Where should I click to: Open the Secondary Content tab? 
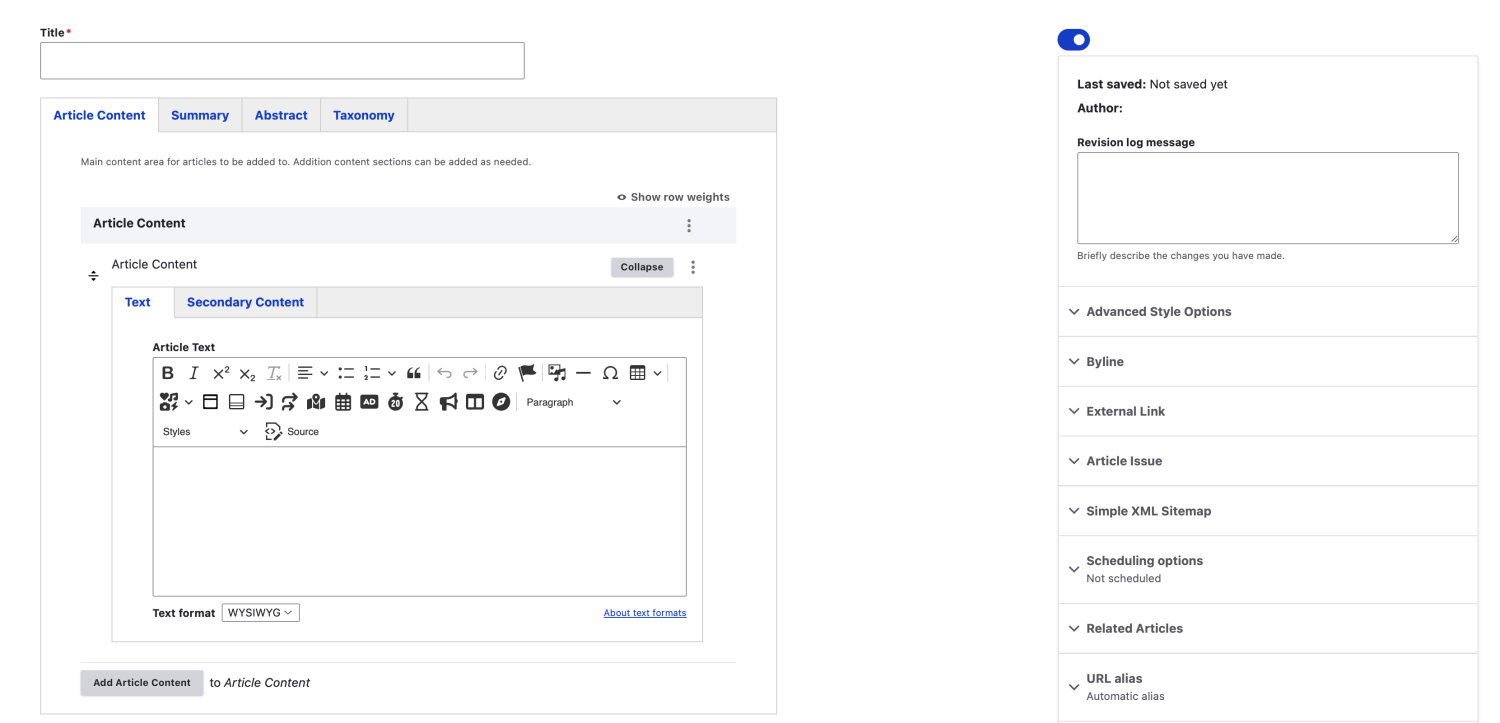coord(245,302)
